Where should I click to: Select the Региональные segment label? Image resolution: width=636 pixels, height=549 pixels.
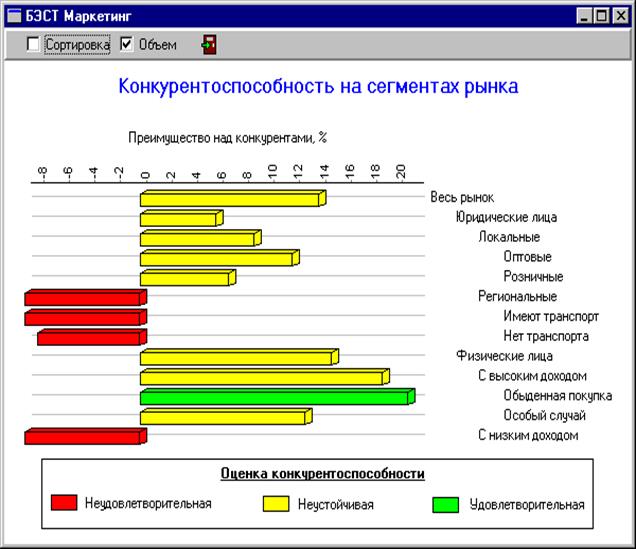[x=517, y=297]
